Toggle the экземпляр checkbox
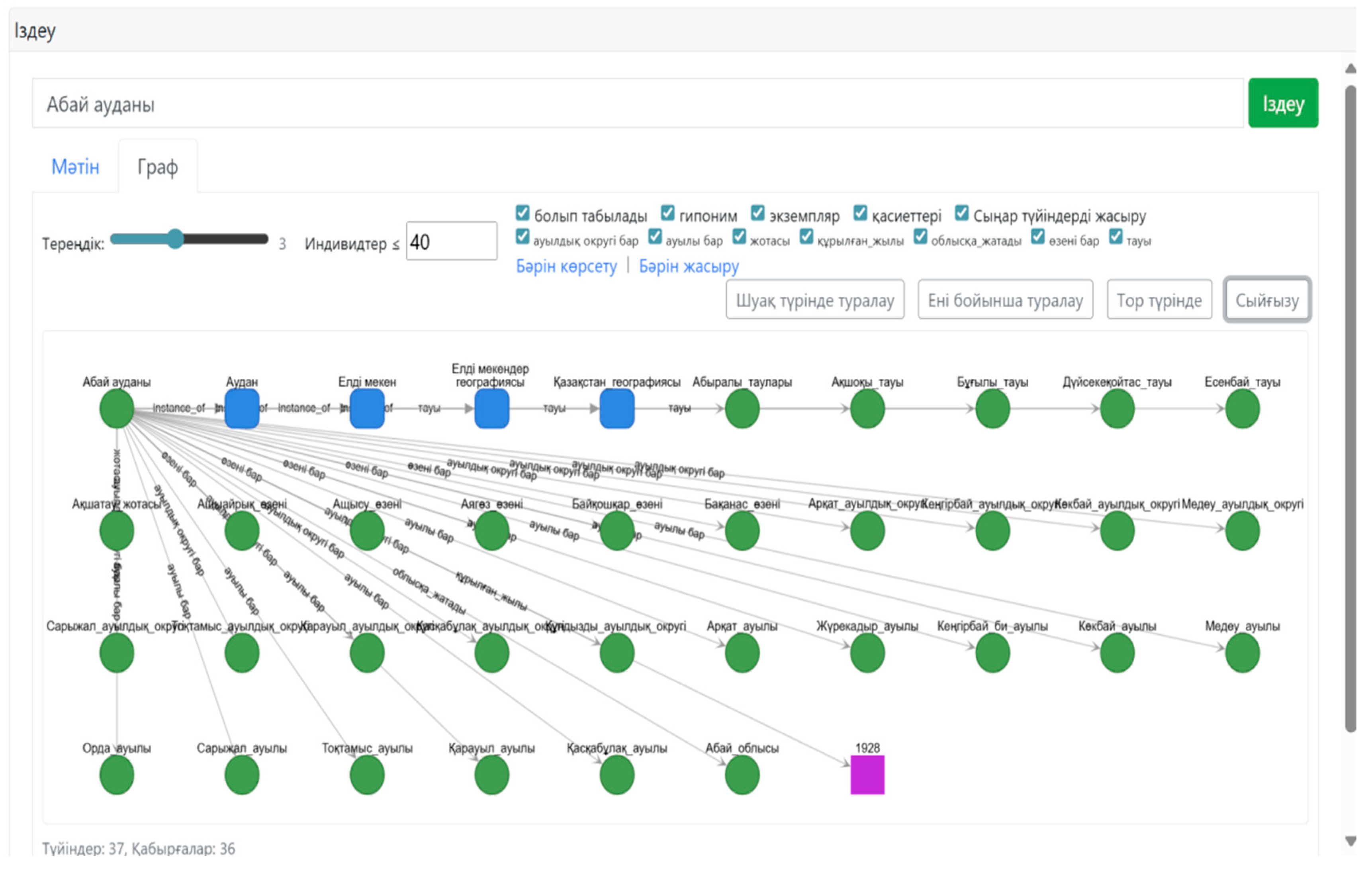 [x=757, y=213]
